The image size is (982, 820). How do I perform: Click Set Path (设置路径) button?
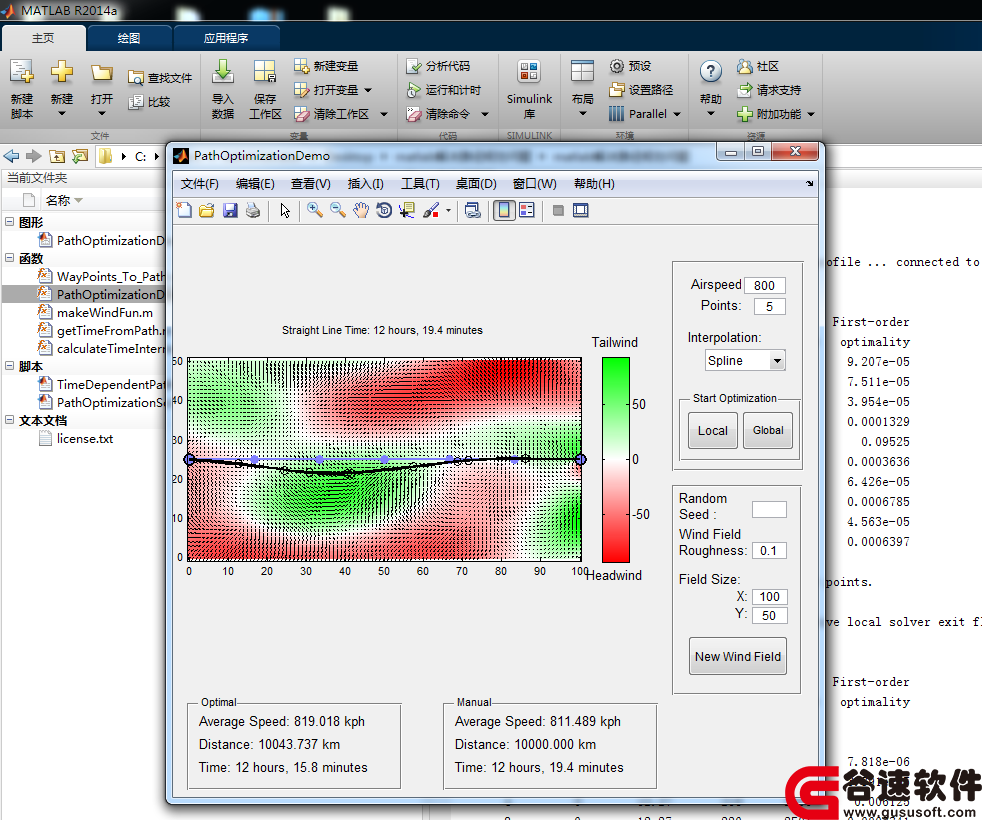click(x=641, y=90)
